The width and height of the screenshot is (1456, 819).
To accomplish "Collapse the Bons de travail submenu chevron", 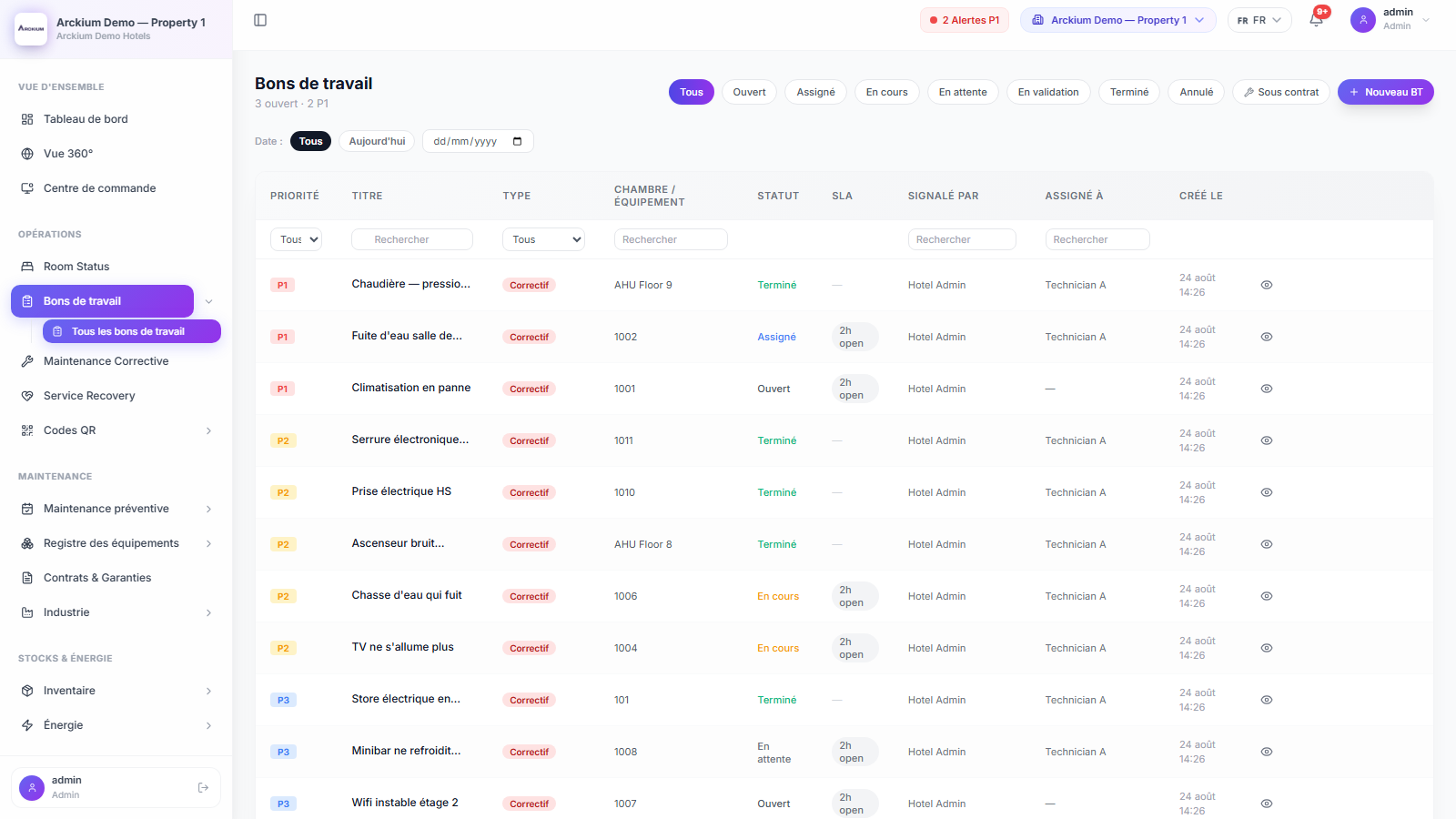I will pyautogui.click(x=209, y=301).
